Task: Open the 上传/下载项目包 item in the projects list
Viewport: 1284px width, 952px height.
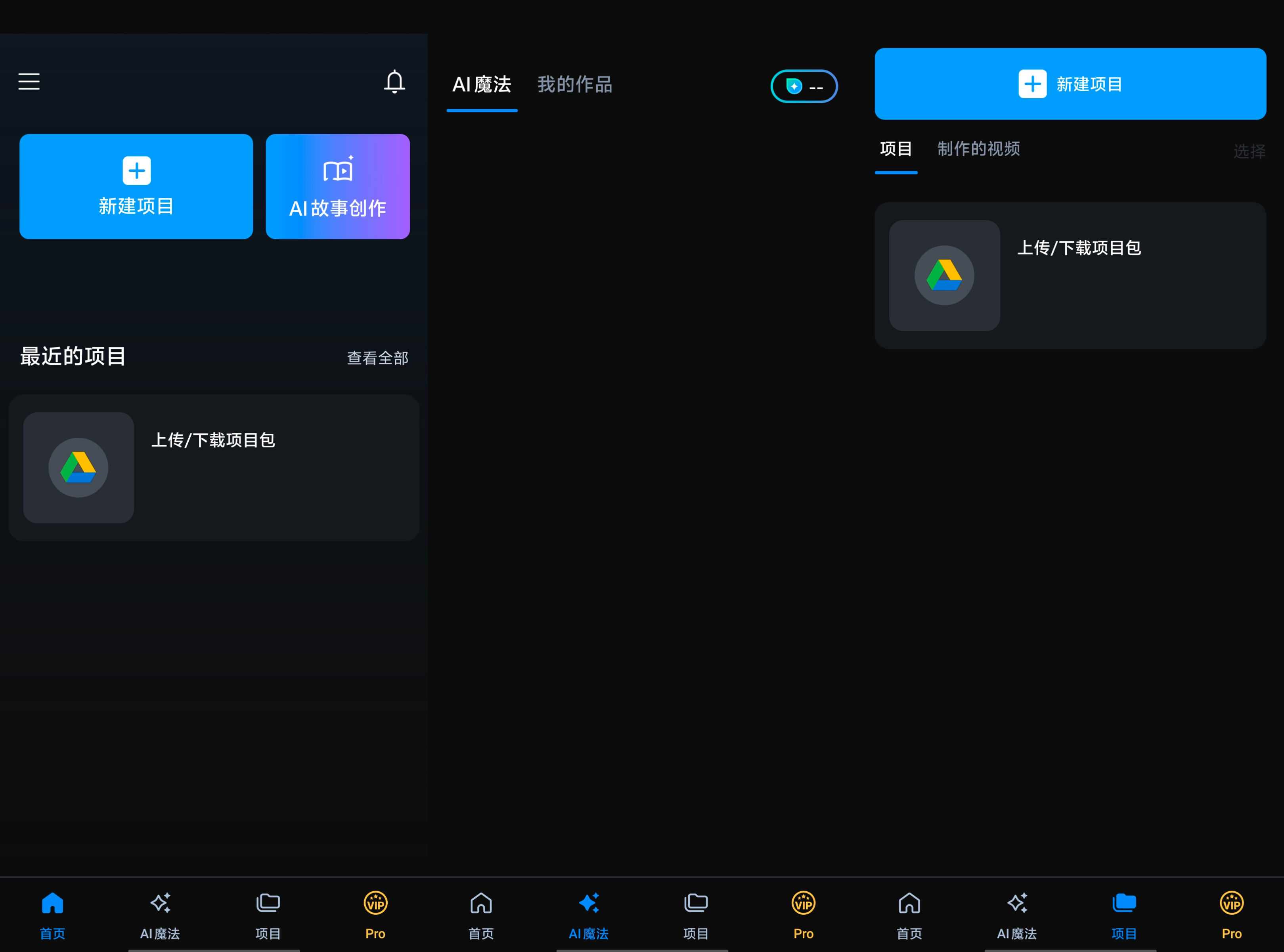Action: [1070, 276]
